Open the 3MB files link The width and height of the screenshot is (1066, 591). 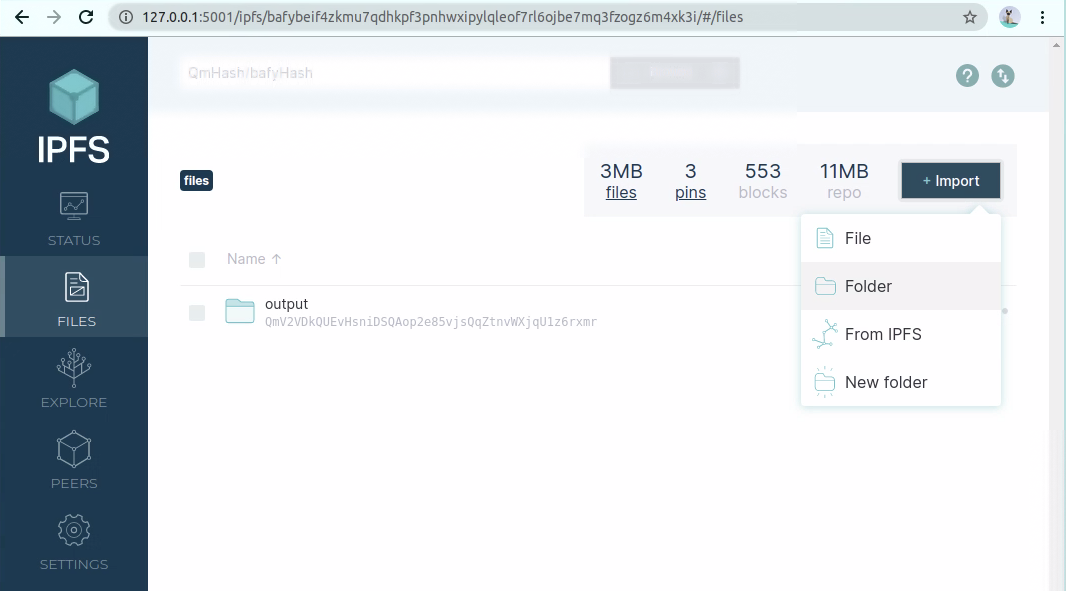pos(621,182)
